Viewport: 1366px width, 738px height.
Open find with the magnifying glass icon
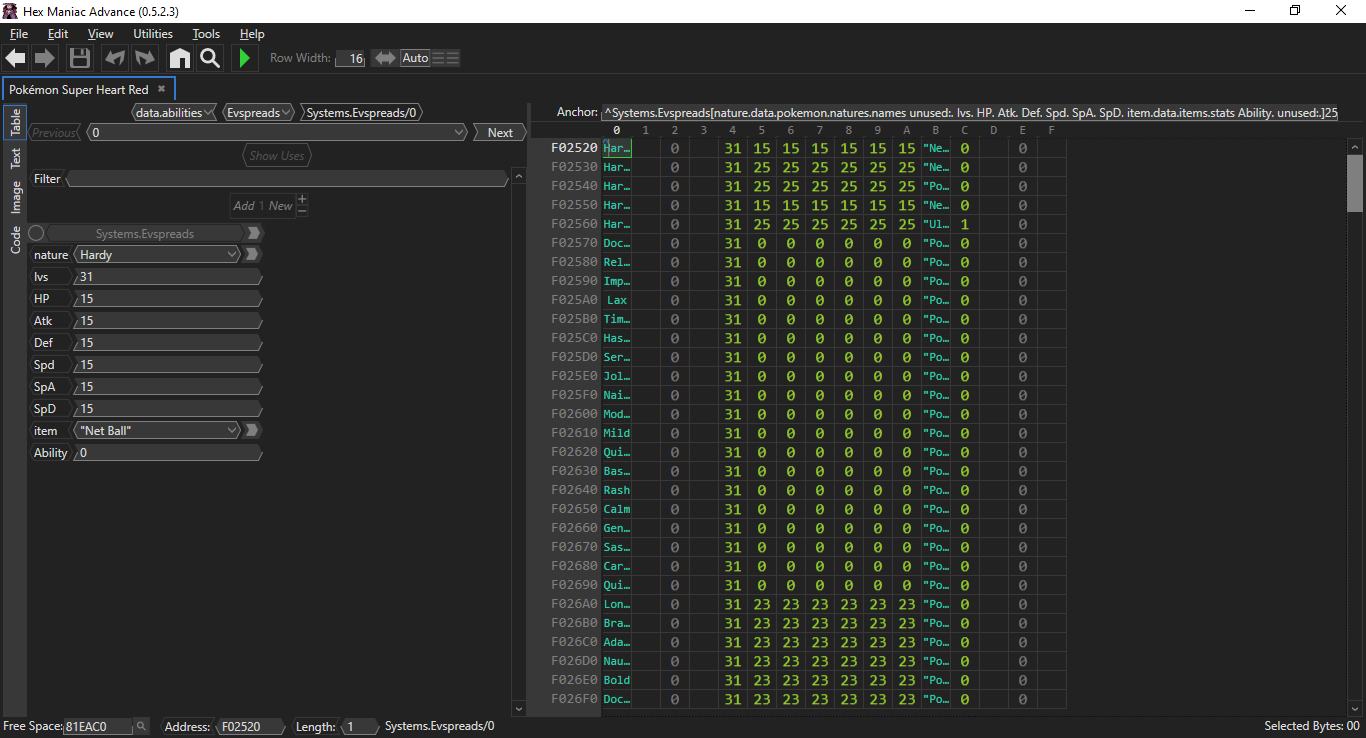209,58
